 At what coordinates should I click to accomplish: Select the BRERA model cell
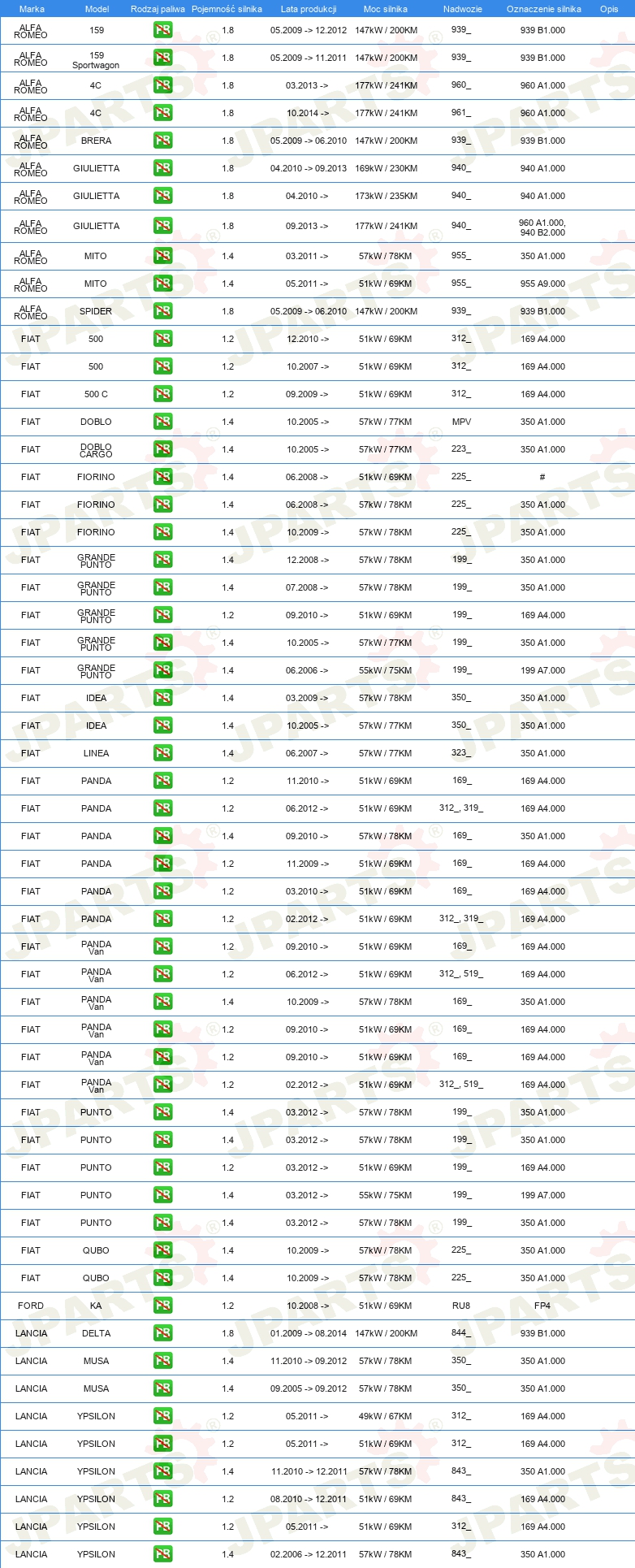pyautogui.click(x=96, y=141)
